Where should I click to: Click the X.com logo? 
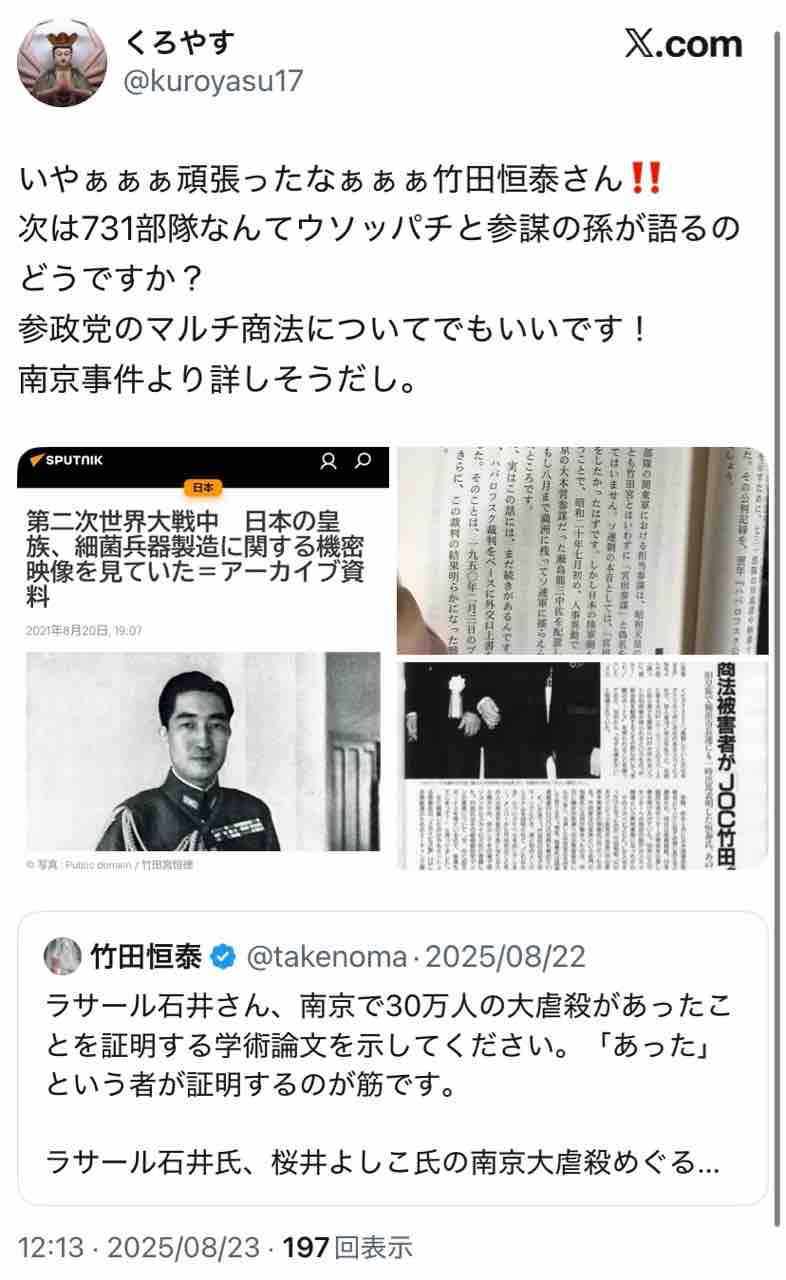pyautogui.click(x=683, y=44)
